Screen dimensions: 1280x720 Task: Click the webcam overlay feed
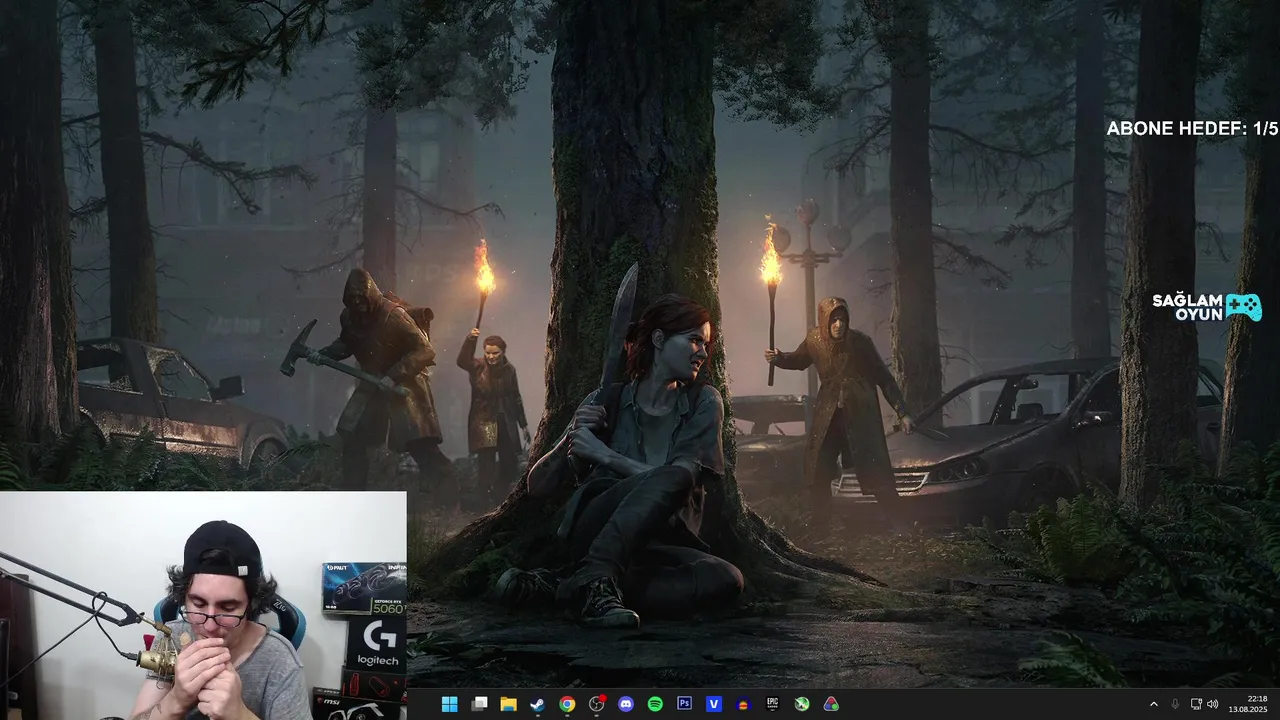pos(203,605)
